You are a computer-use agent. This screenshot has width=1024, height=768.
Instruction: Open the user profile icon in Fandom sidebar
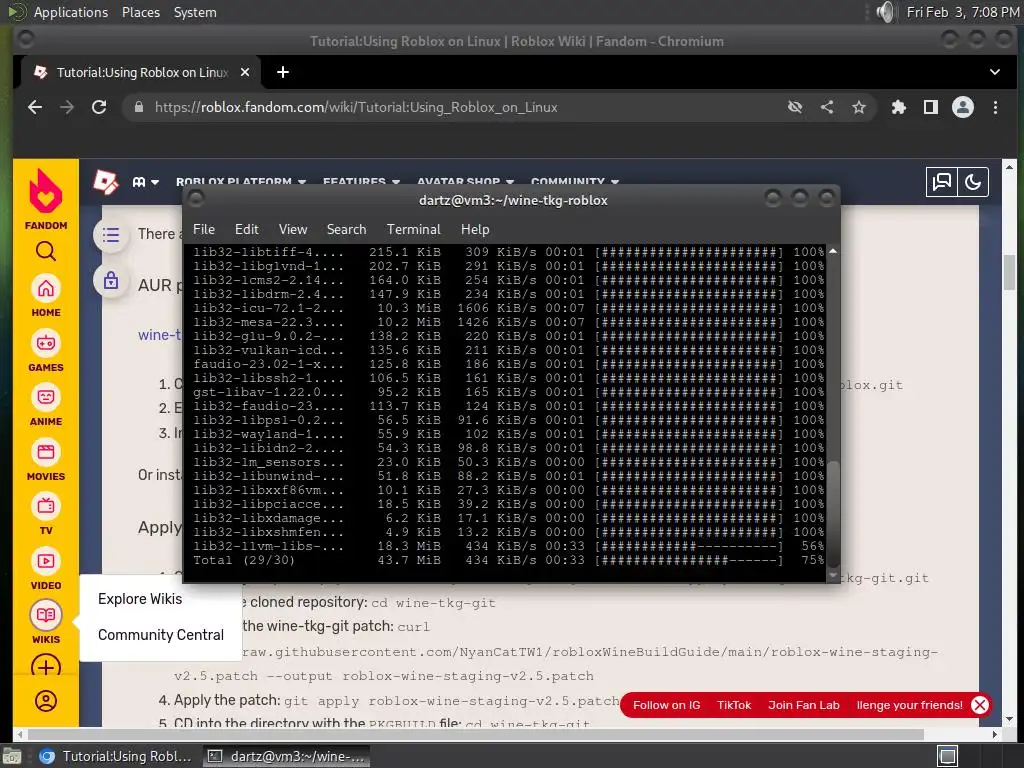pos(46,701)
